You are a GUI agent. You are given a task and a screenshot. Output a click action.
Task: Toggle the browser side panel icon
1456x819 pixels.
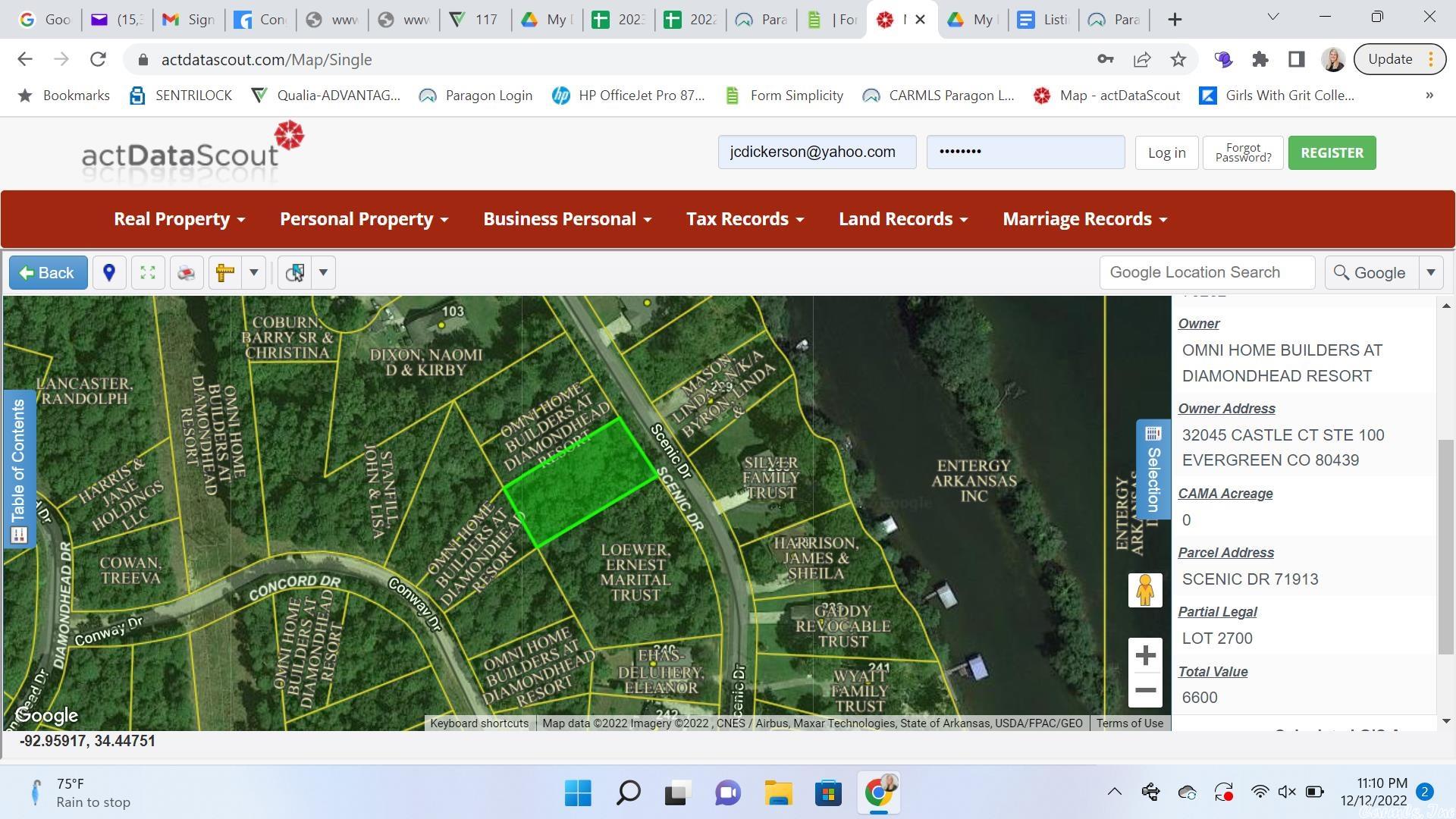tap(1297, 59)
